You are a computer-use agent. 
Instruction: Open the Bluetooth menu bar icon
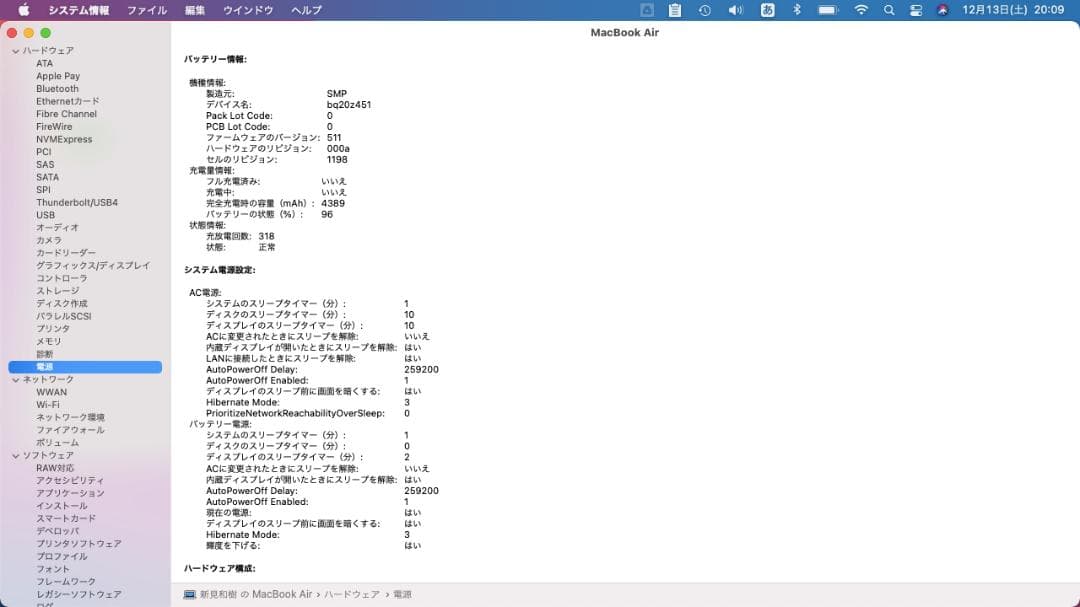click(796, 9)
